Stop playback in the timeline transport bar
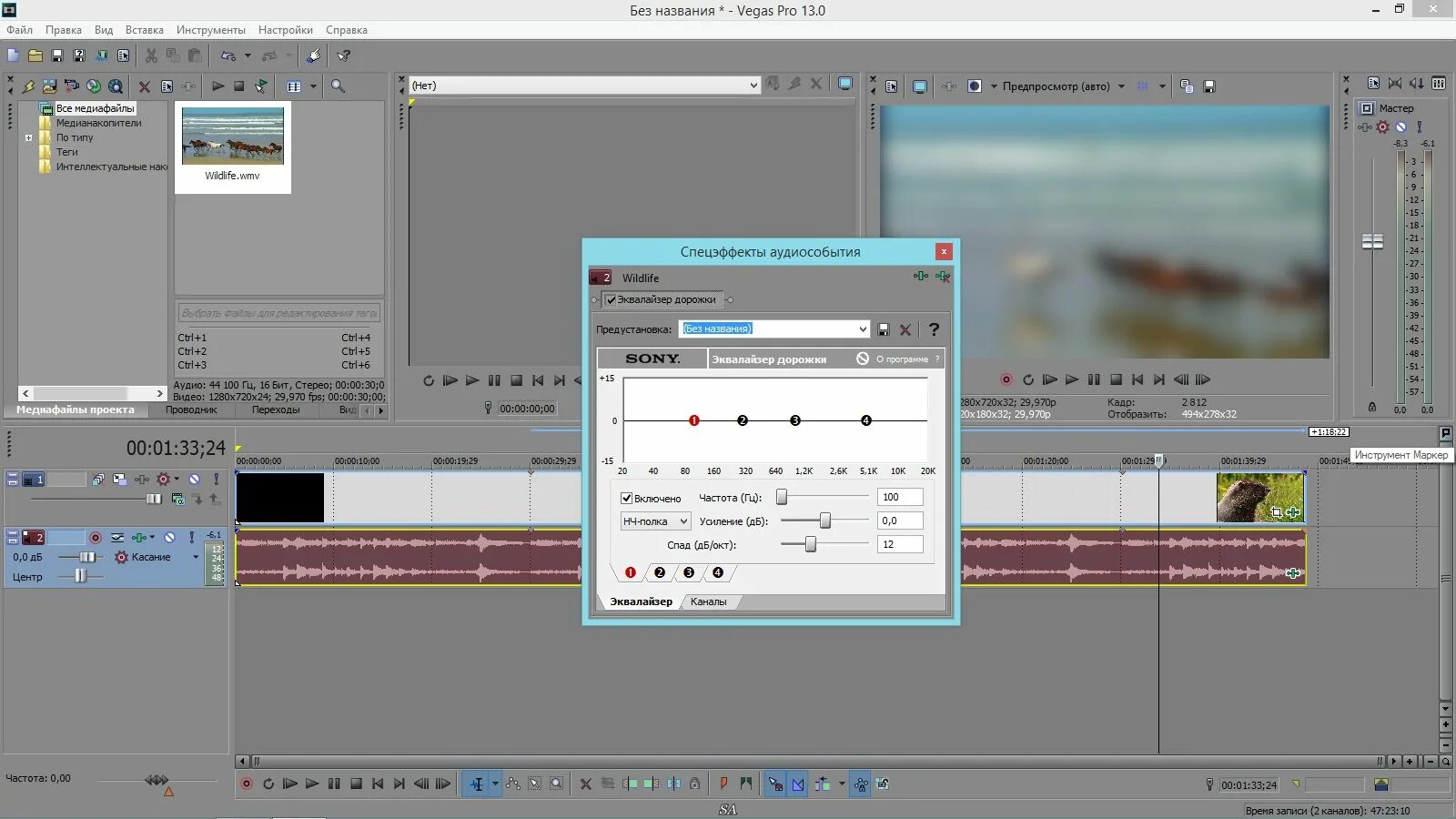This screenshot has width=1456, height=819. click(x=356, y=784)
